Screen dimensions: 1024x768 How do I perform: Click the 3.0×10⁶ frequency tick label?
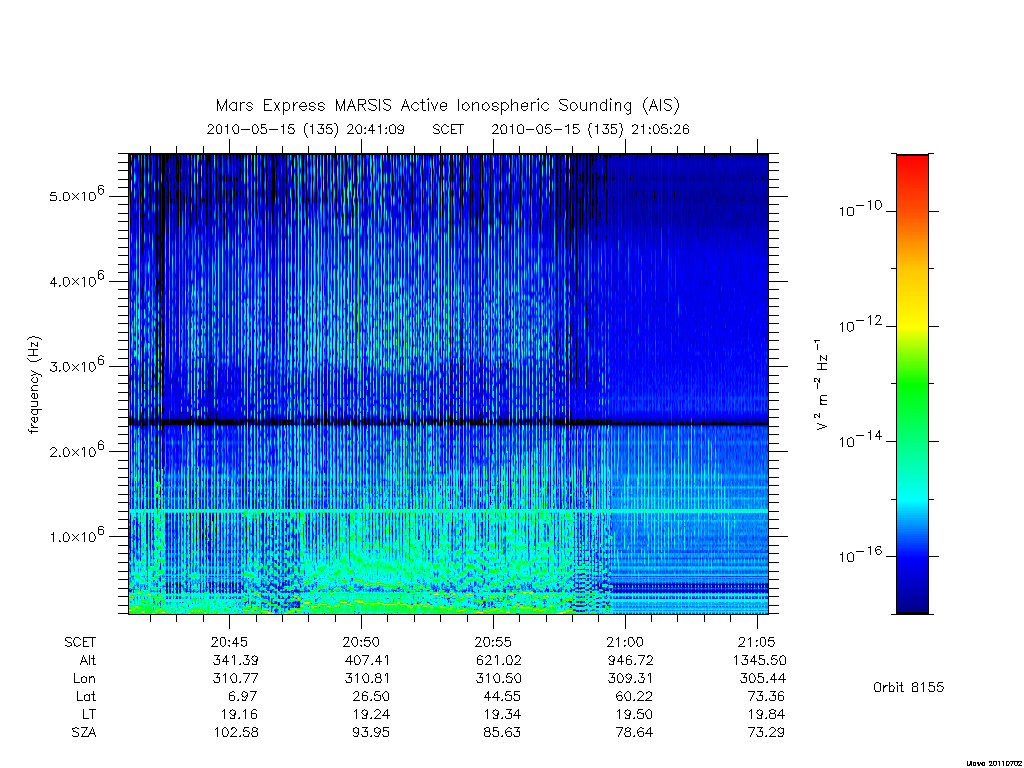76,365
